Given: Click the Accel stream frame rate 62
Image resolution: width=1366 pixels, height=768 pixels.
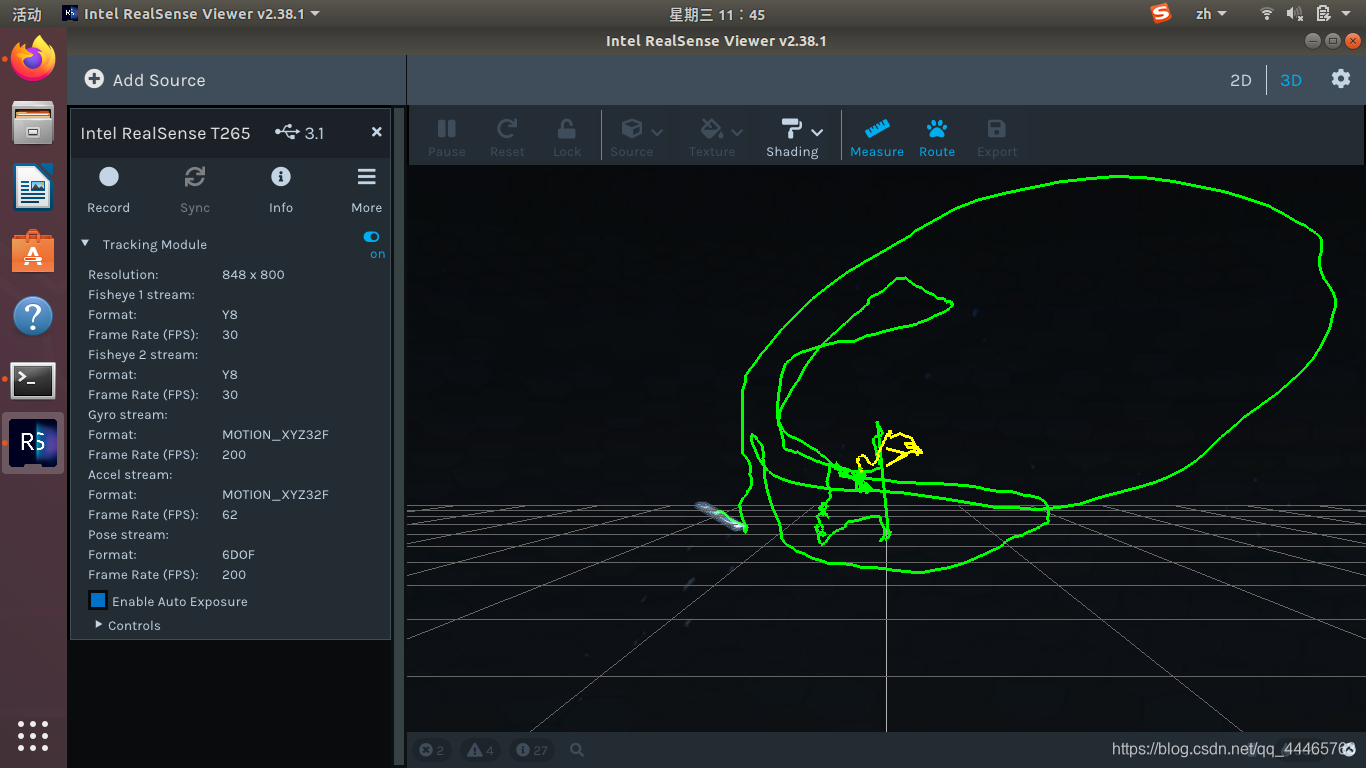Looking at the screenshot, I should [x=230, y=514].
